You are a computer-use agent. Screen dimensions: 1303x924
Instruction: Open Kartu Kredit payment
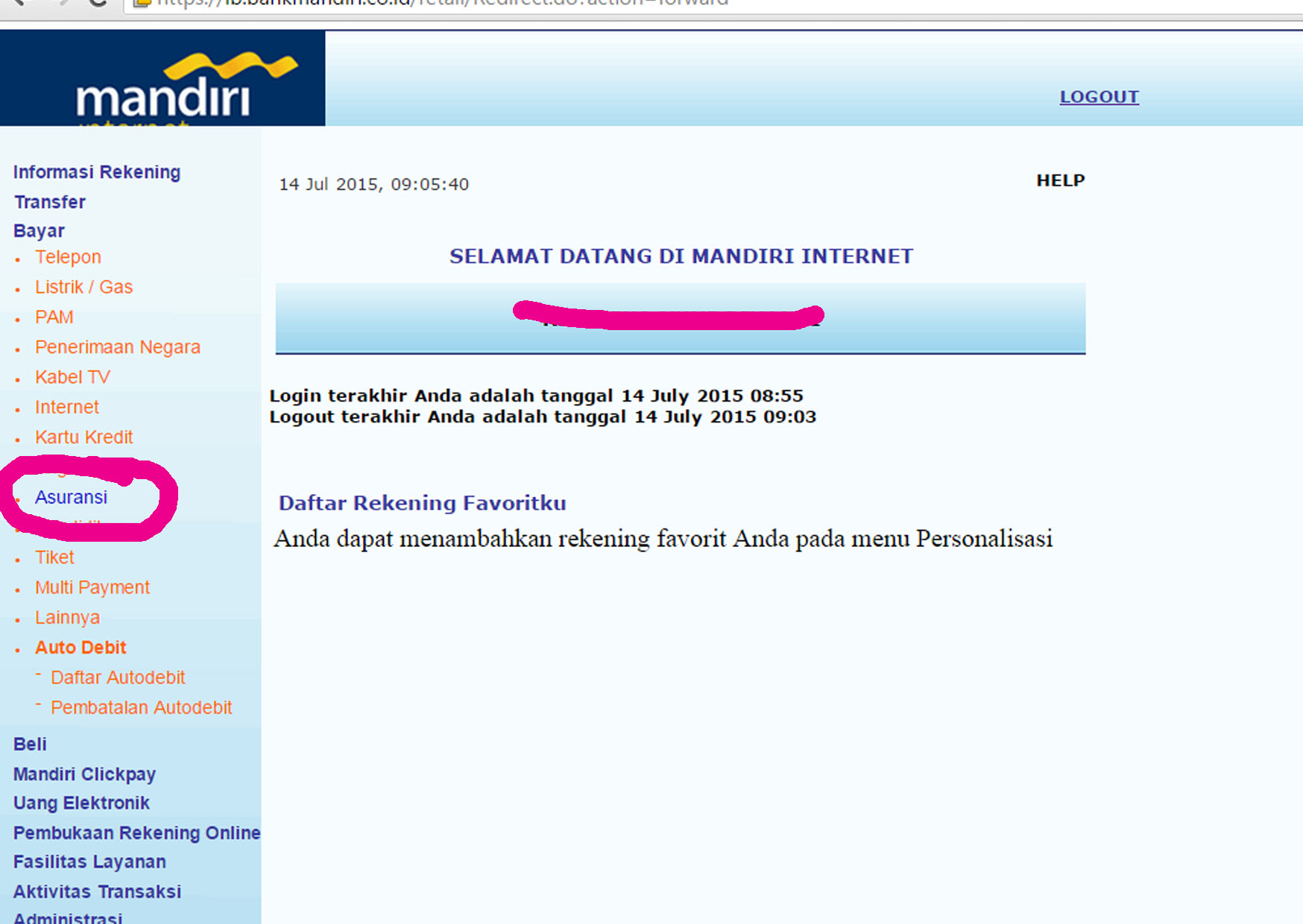pyautogui.click(x=84, y=437)
